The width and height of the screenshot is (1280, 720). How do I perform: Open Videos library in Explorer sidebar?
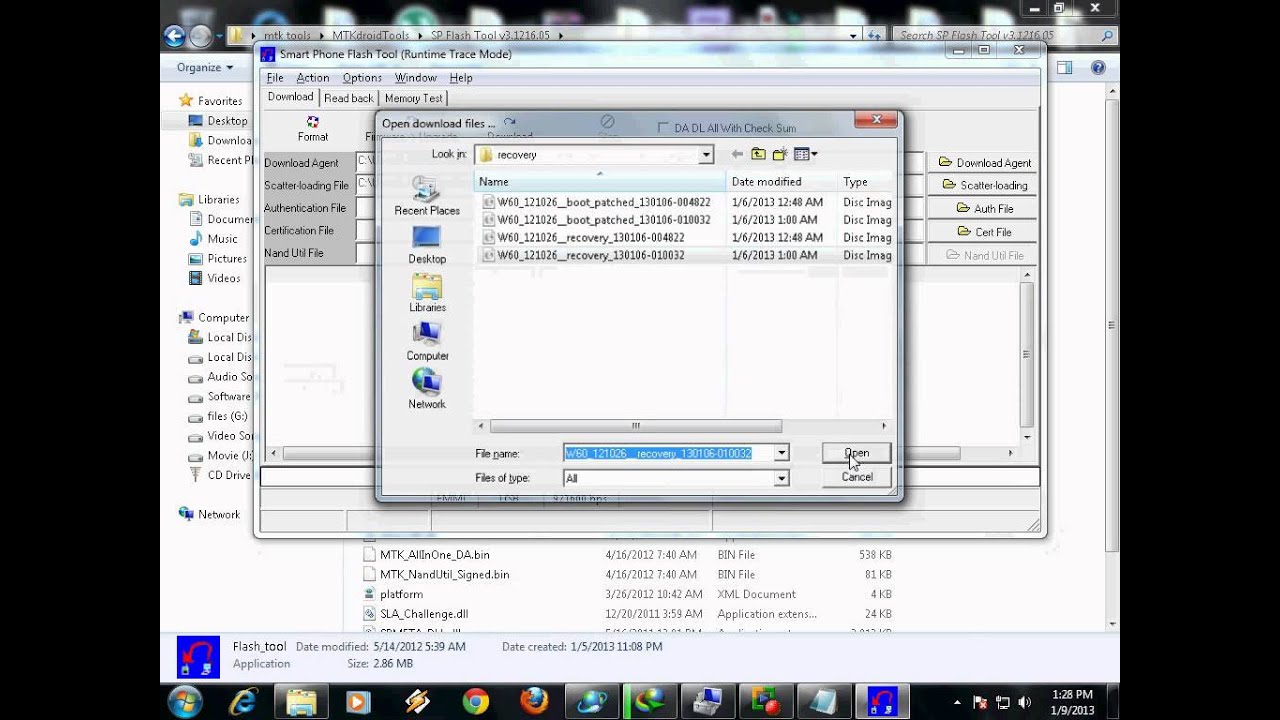pyautogui.click(x=214, y=278)
